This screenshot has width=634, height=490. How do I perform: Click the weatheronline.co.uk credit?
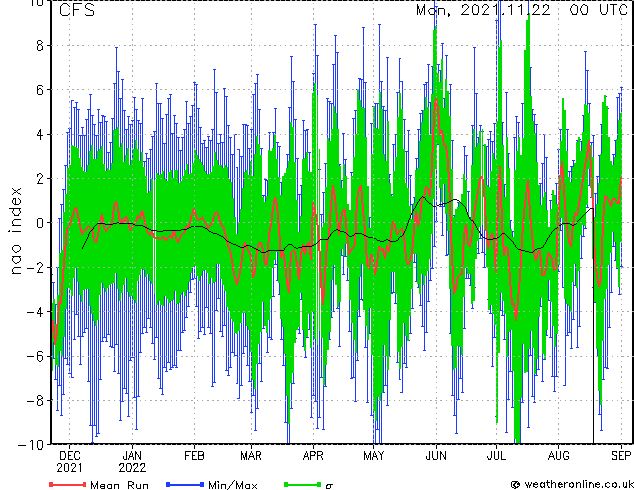click(572, 484)
